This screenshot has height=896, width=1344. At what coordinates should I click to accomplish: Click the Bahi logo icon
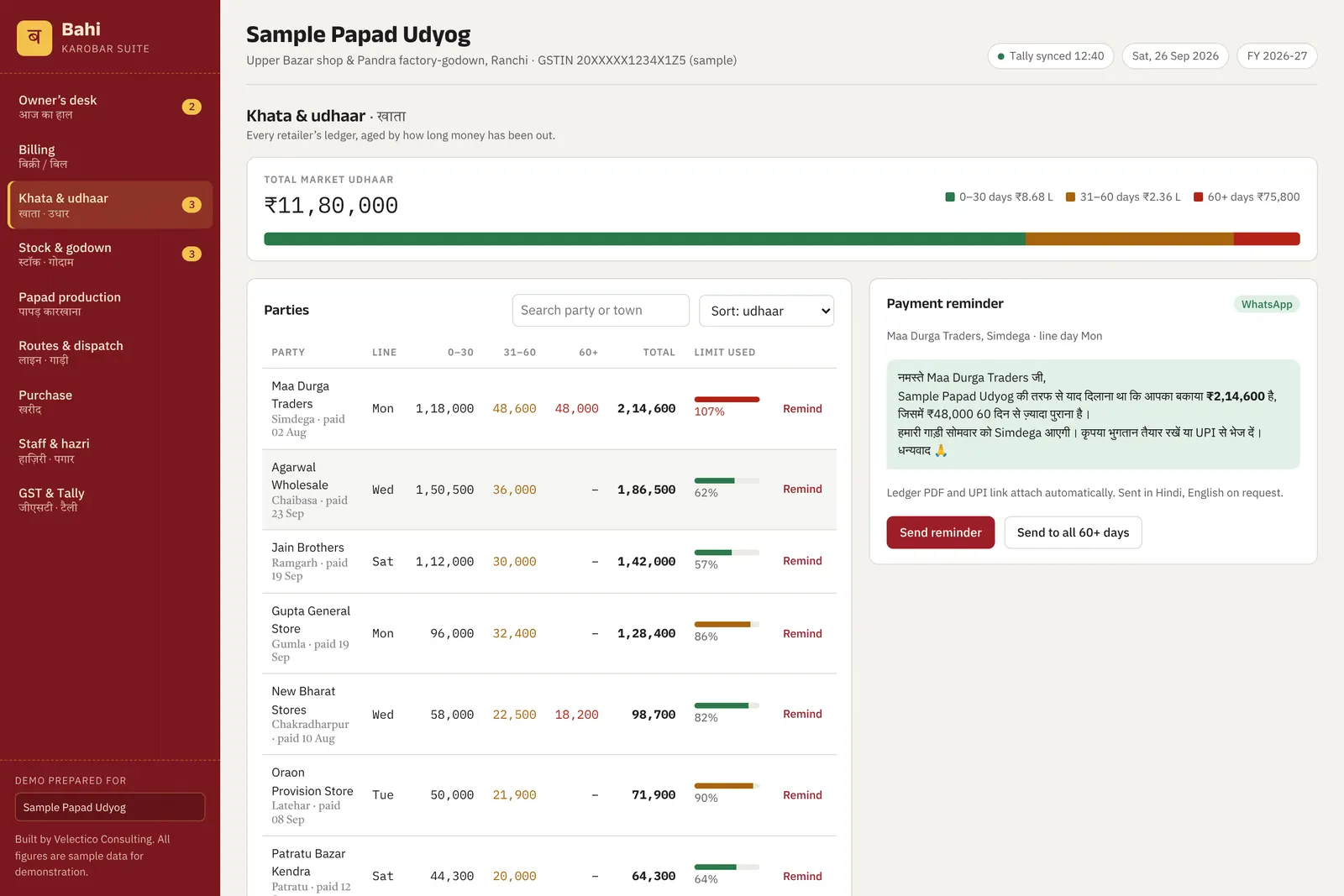pyautogui.click(x=34, y=38)
